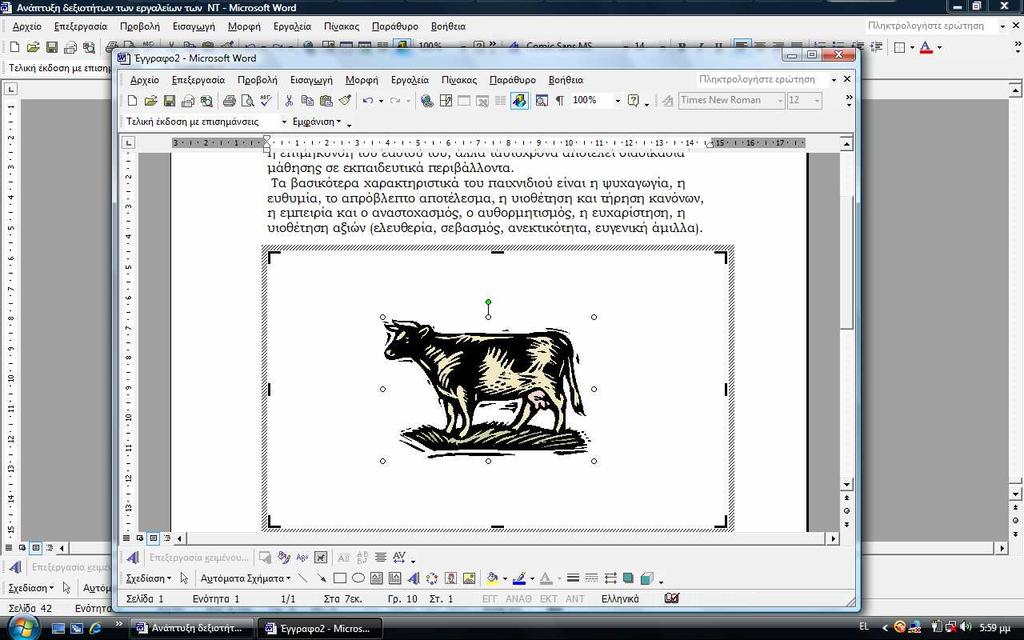Undo the last action in Έγγραφο2
1024x640 pixels.
(x=368, y=101)
